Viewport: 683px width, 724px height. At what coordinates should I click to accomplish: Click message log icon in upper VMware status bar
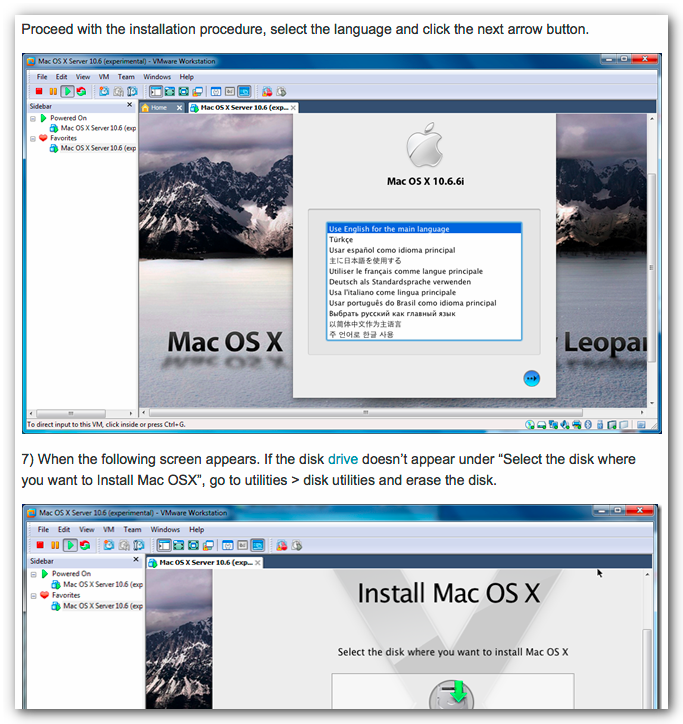(x=641, y=424)
